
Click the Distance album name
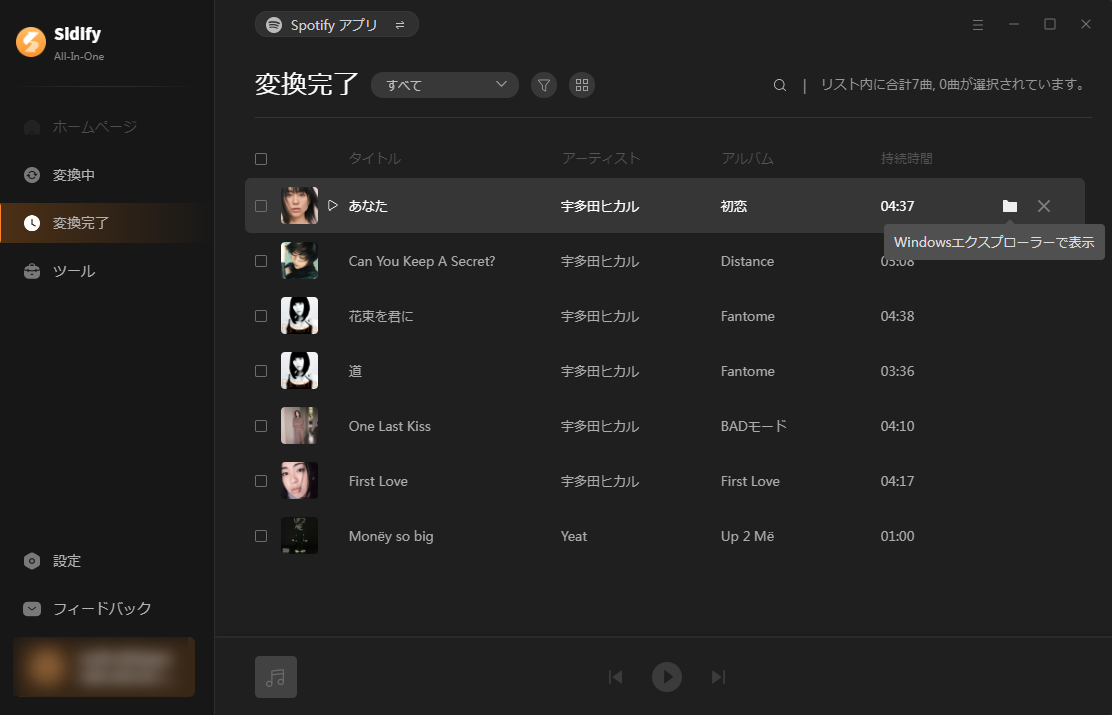coord(747,261)
